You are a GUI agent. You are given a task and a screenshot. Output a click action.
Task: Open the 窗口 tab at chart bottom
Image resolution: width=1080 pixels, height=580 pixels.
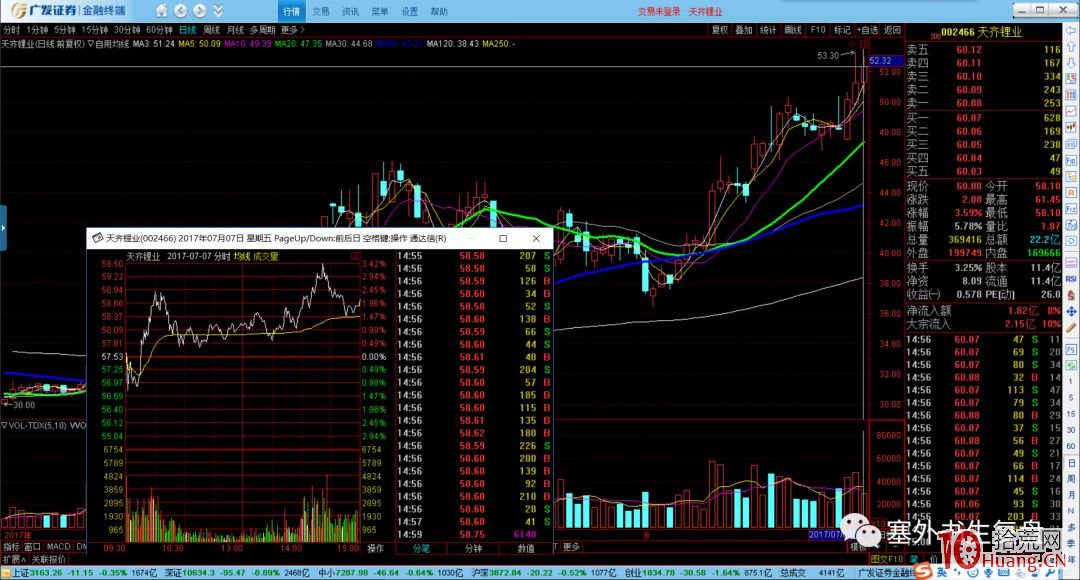(x=32, y=547)
